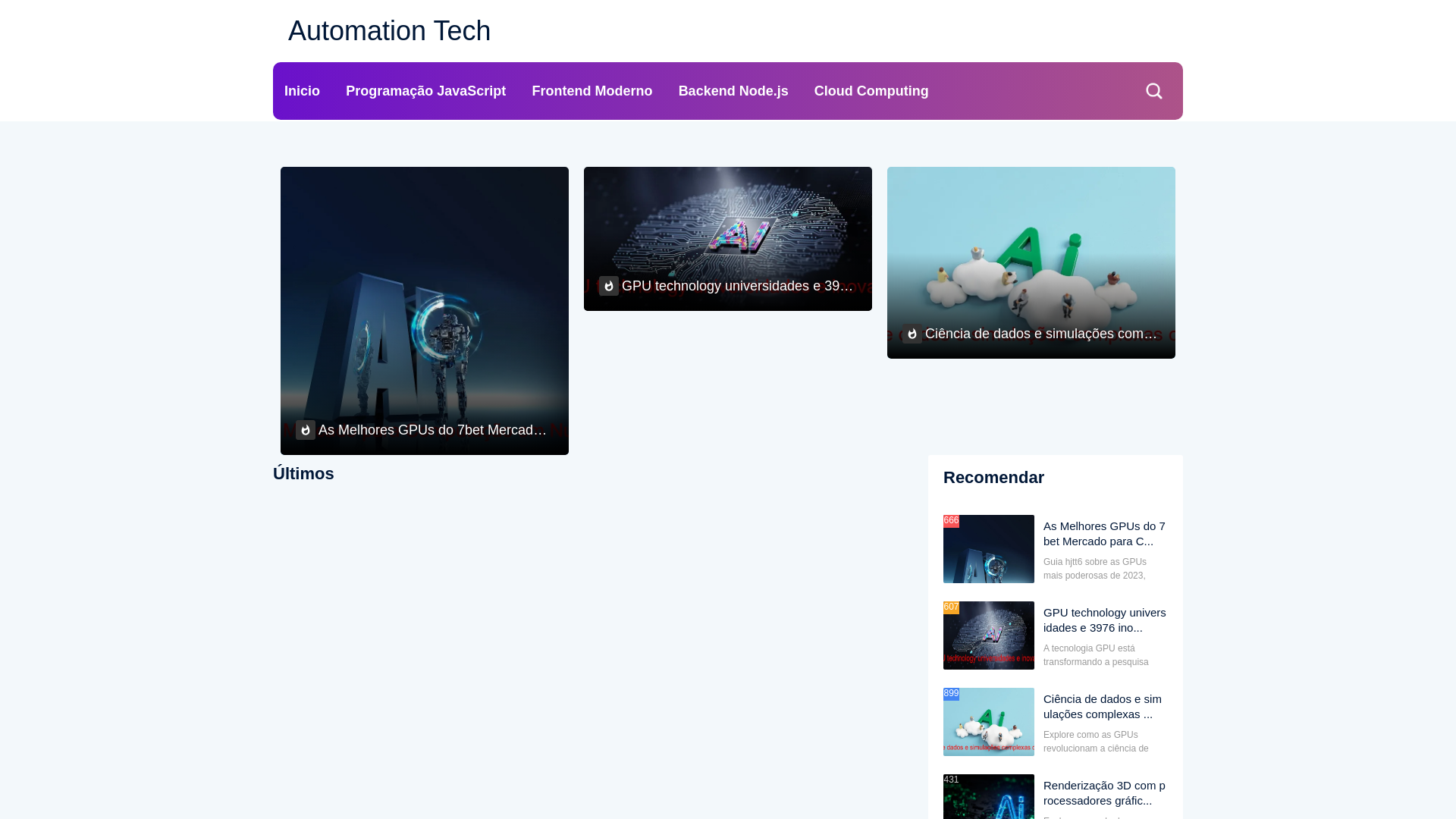Image resolution: width=1456 pixels, height=819 pixels.
Task: Click description Explore como as GPUs revolucionam
Action: click(1096, 742)
